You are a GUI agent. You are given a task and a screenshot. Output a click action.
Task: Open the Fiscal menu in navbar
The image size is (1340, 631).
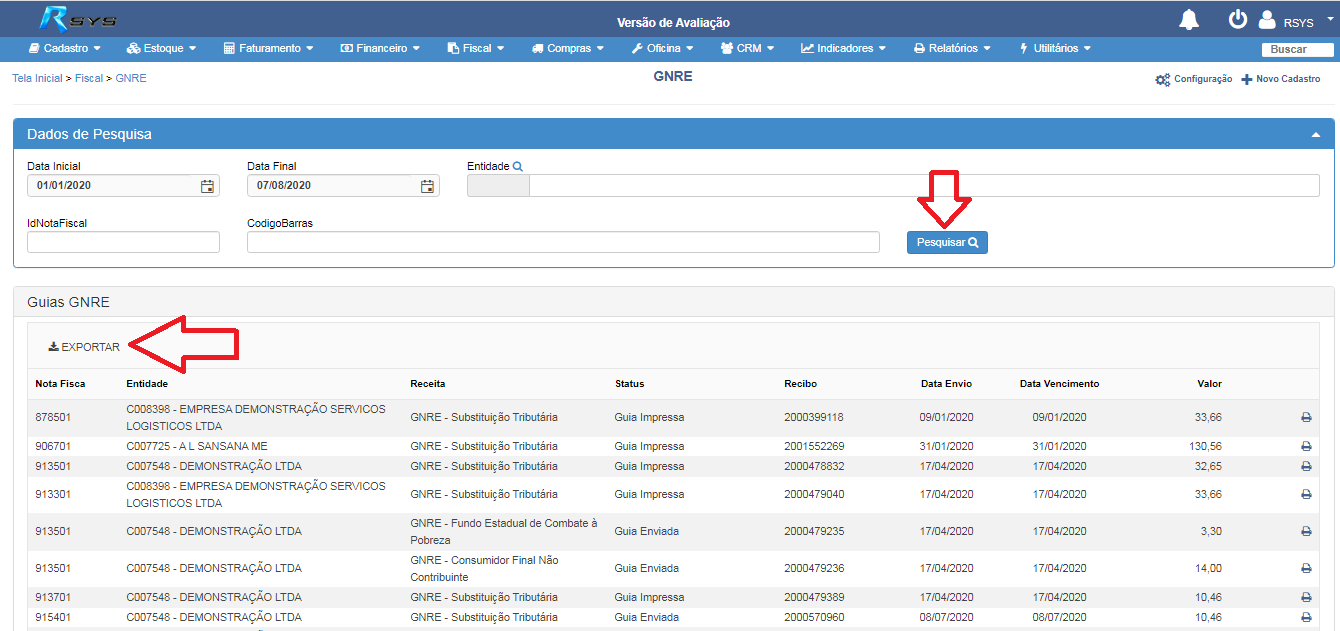(476, 48)
